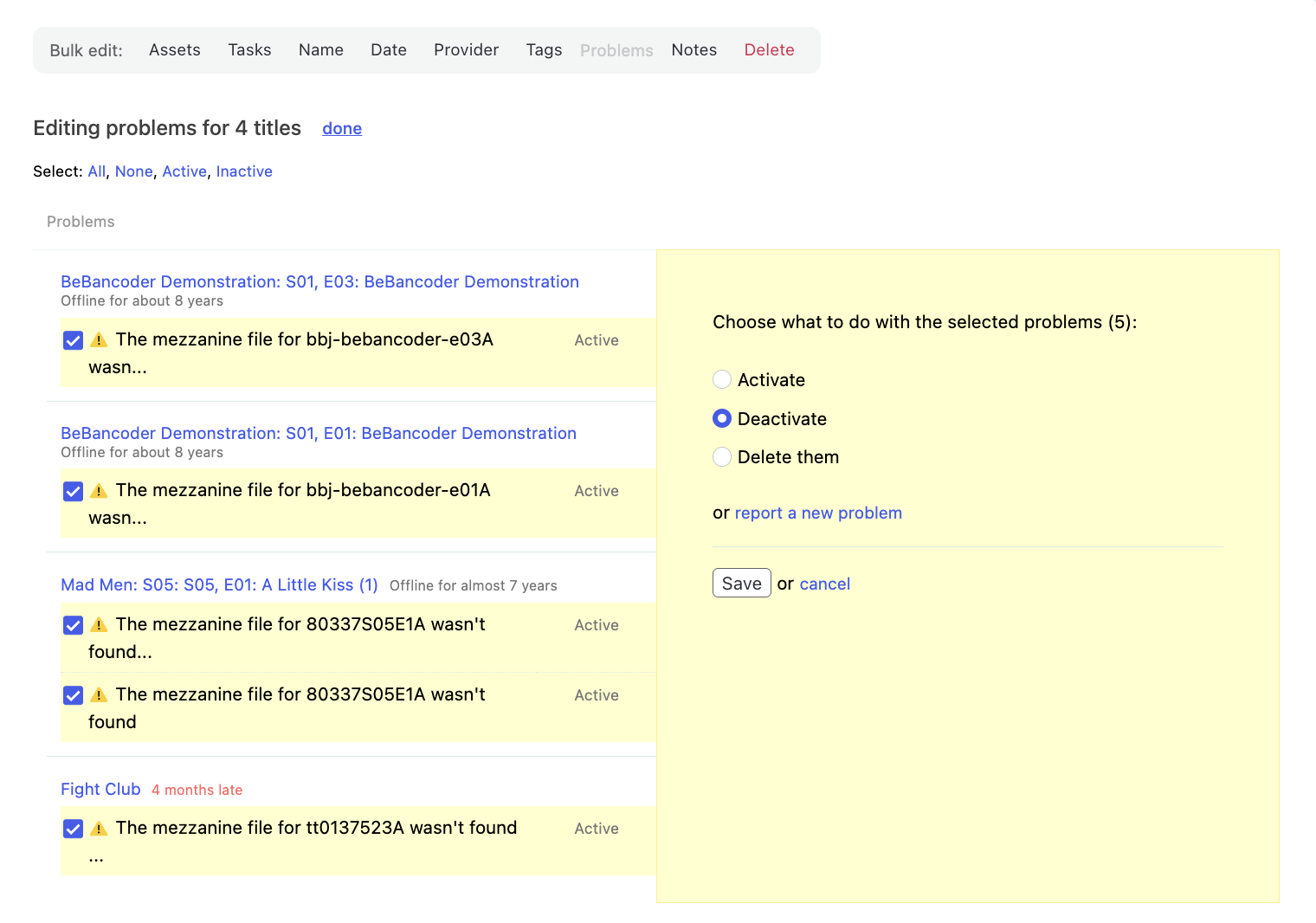This screenshot has height=923, width=1316.
Task: Click warning icon beside Fight Club tt0137523A problem
Action: coord(100,829)
